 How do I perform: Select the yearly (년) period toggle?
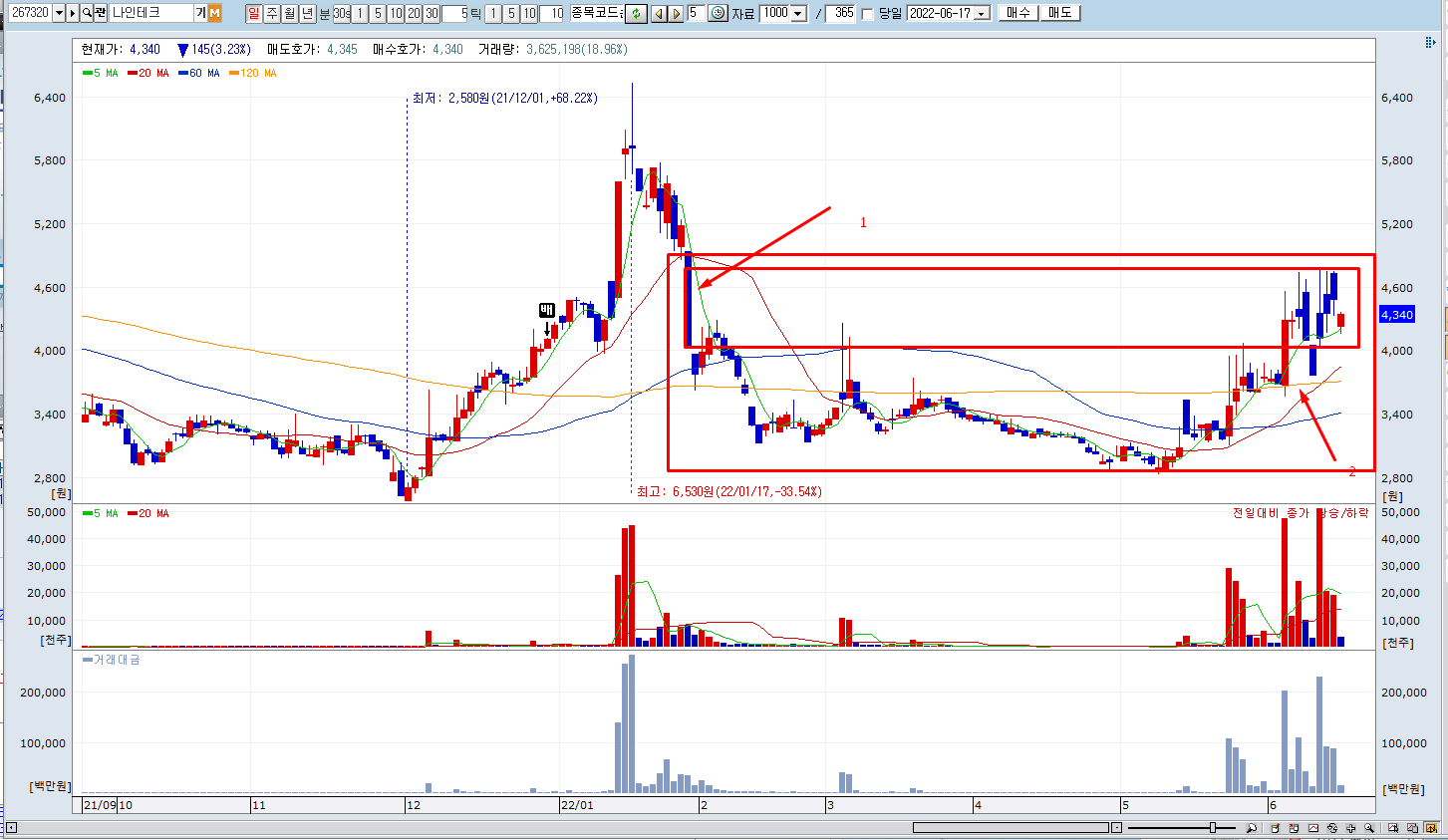tap(308, 13)
